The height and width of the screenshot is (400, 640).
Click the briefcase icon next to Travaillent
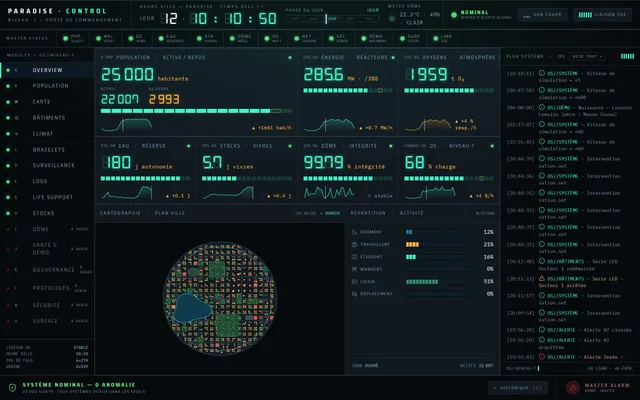point(354,244)
